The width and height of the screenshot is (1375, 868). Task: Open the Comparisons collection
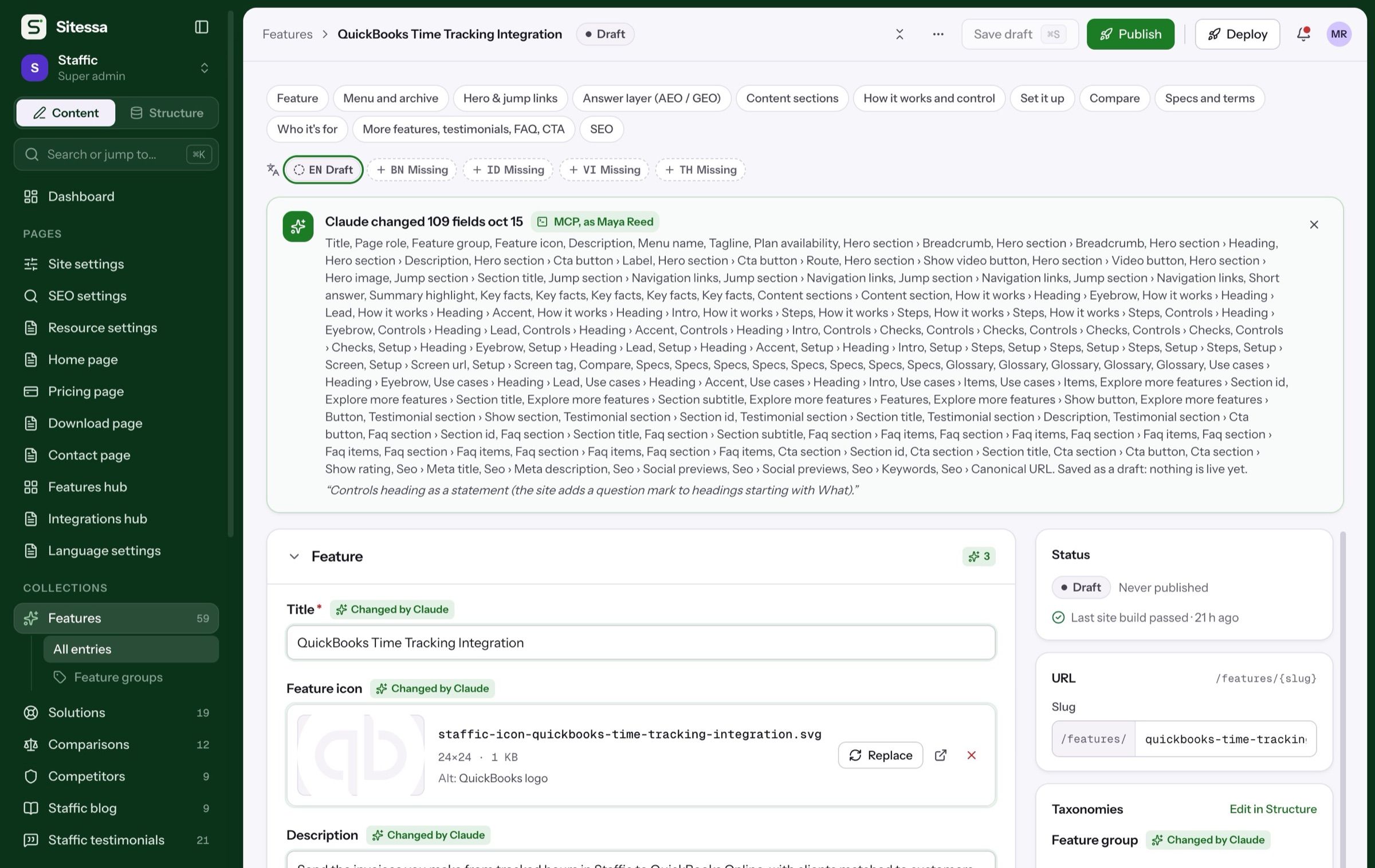pos(116,744)
